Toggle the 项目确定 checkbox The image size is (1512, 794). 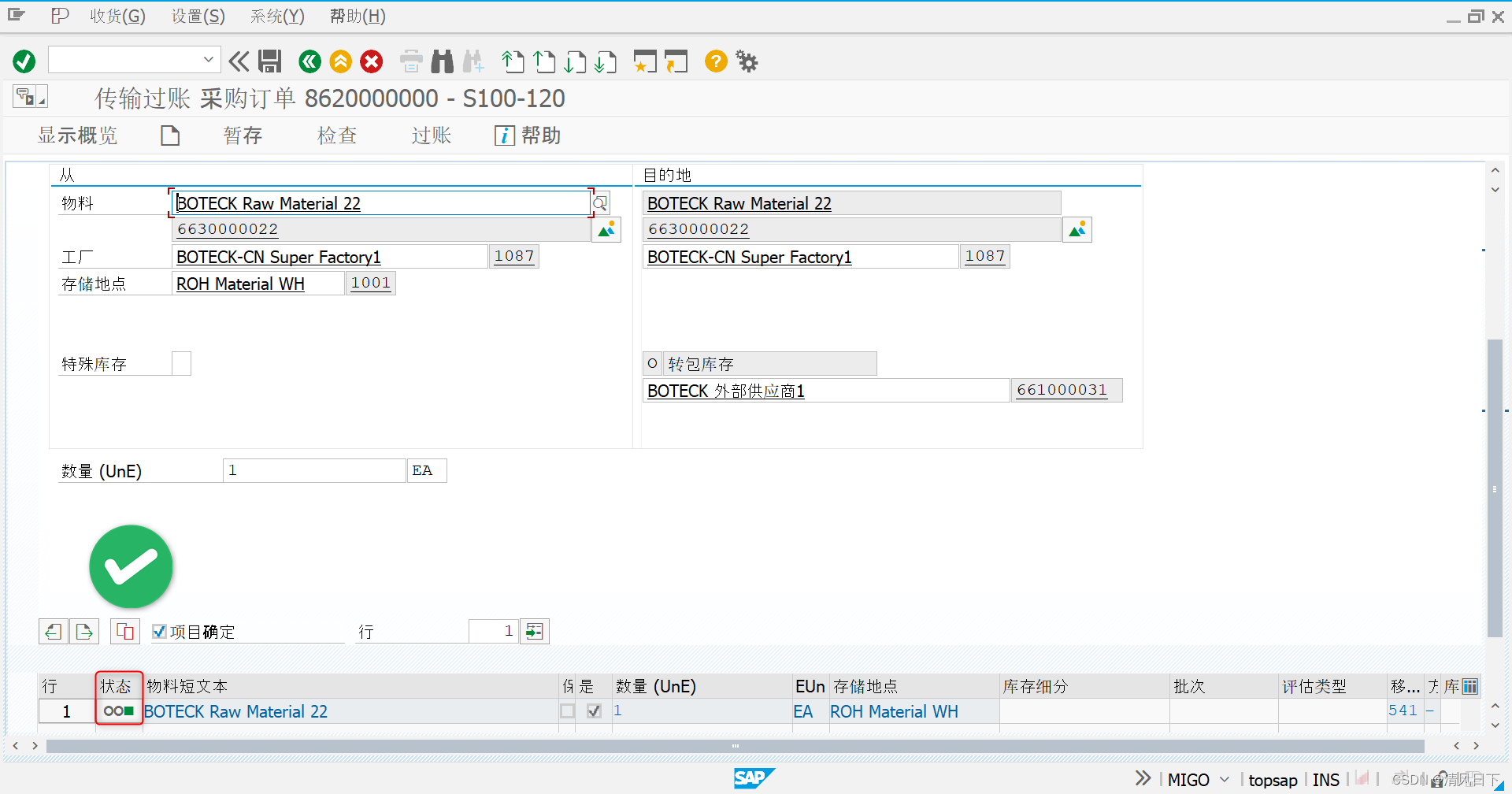[159, 631]
